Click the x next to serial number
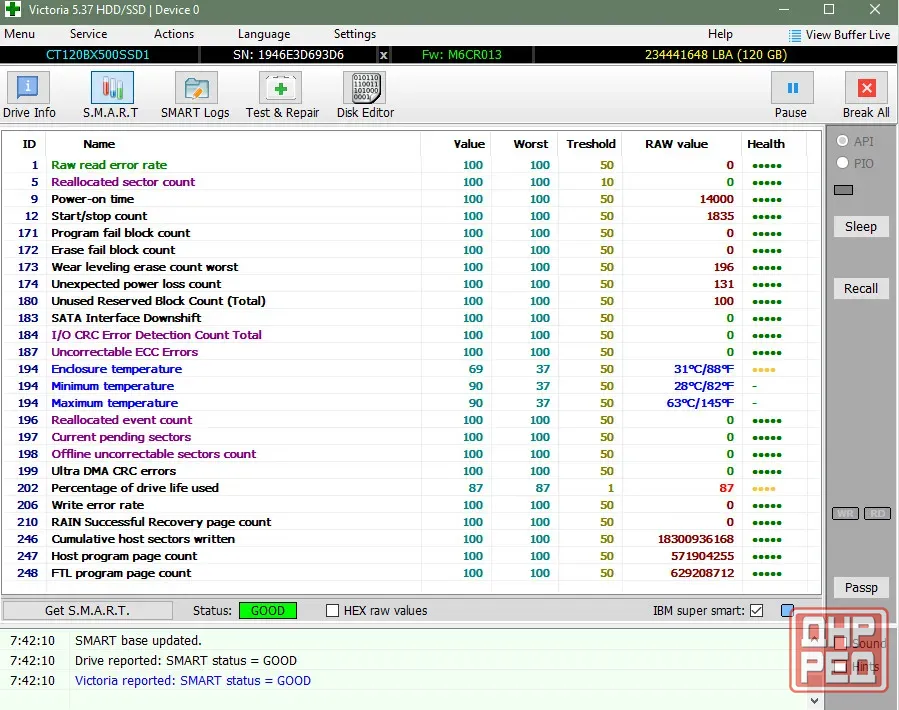The width and height of the screenshot is (899, 710). 384,55
